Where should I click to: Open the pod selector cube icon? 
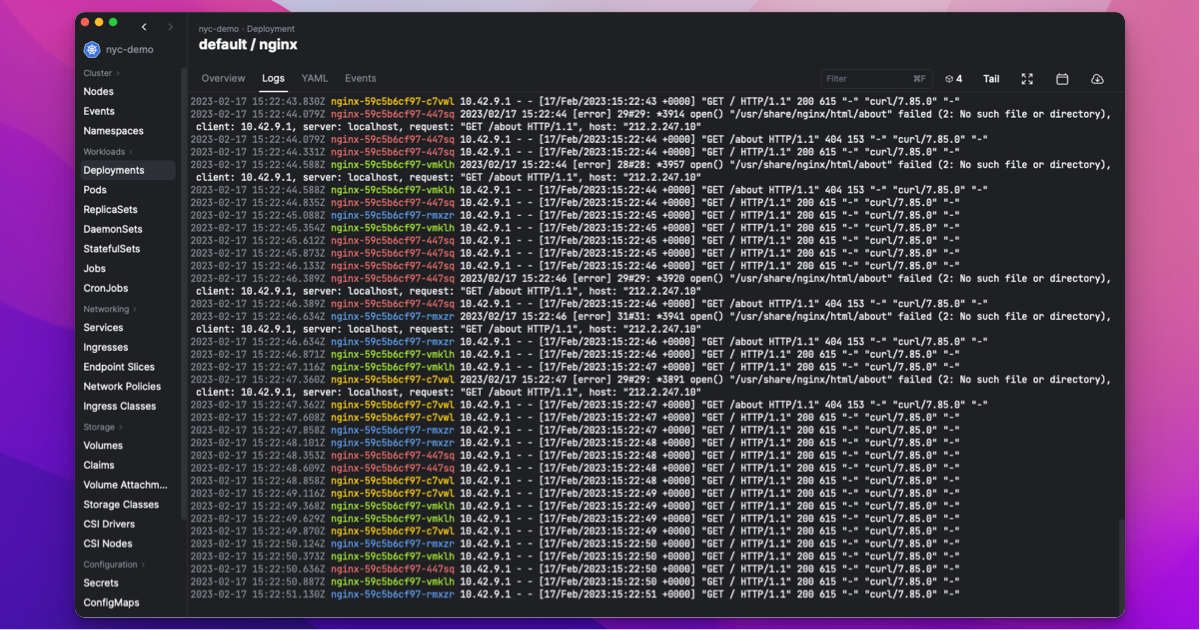(953, 79)
